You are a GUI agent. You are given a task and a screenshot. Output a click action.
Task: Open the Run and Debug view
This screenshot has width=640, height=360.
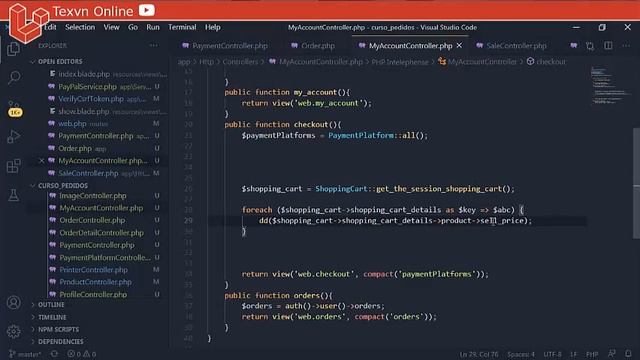pos(13,137)
